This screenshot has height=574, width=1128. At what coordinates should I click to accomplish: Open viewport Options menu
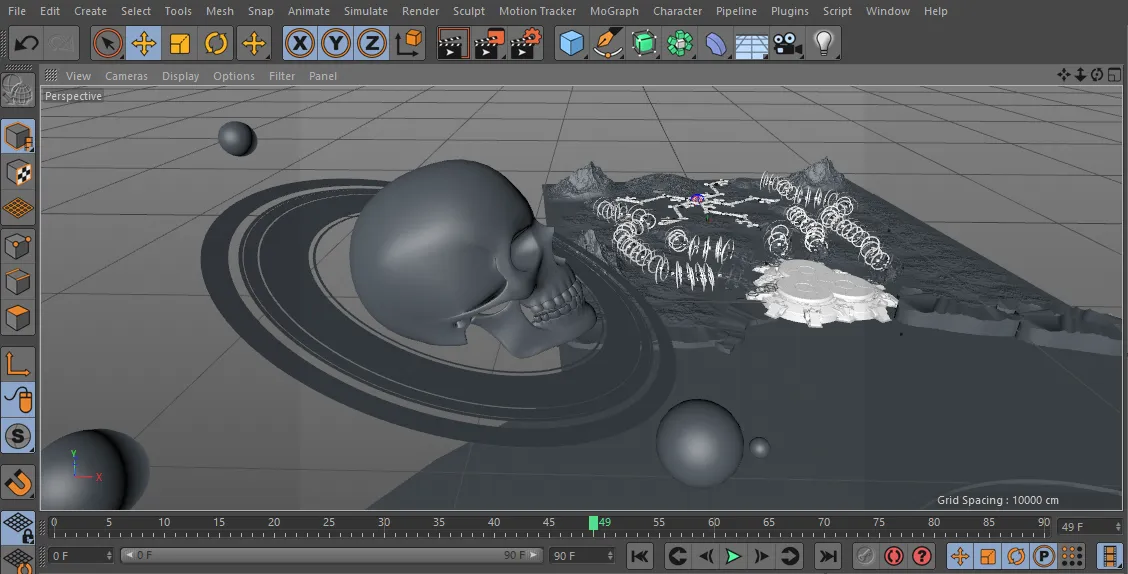tap(234, 76)
